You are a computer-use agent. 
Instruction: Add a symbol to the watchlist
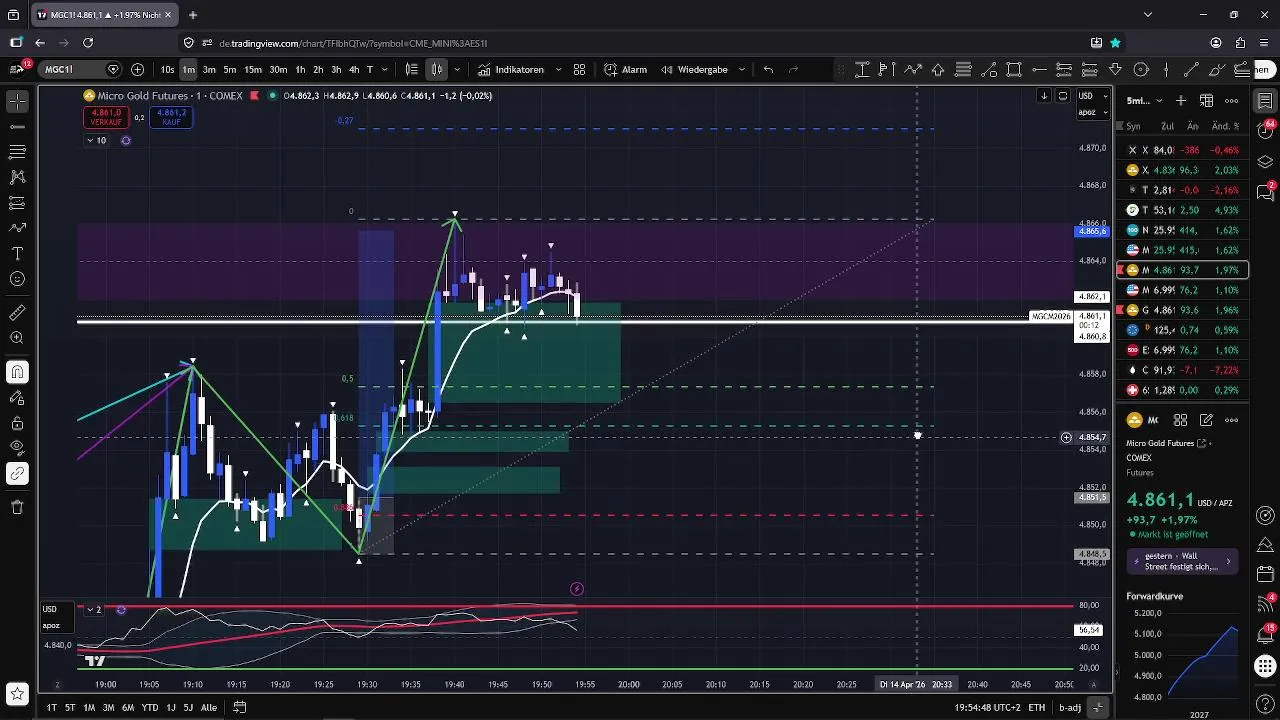(x=1181, y=101)
